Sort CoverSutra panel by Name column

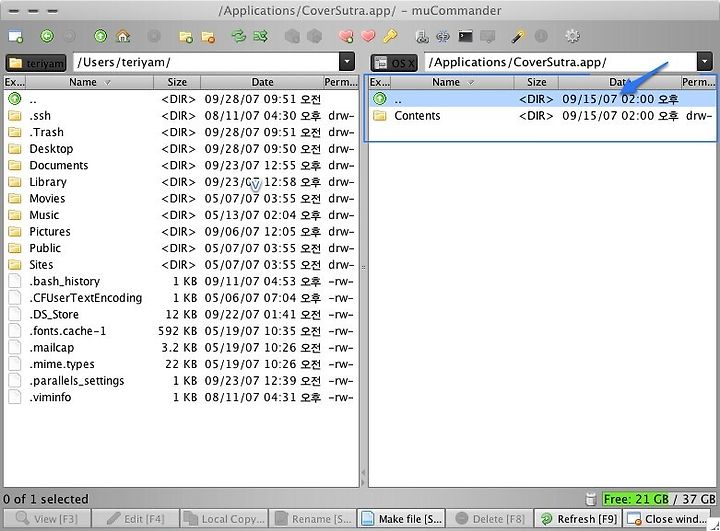pyautogui.click(x=452, y=82)
